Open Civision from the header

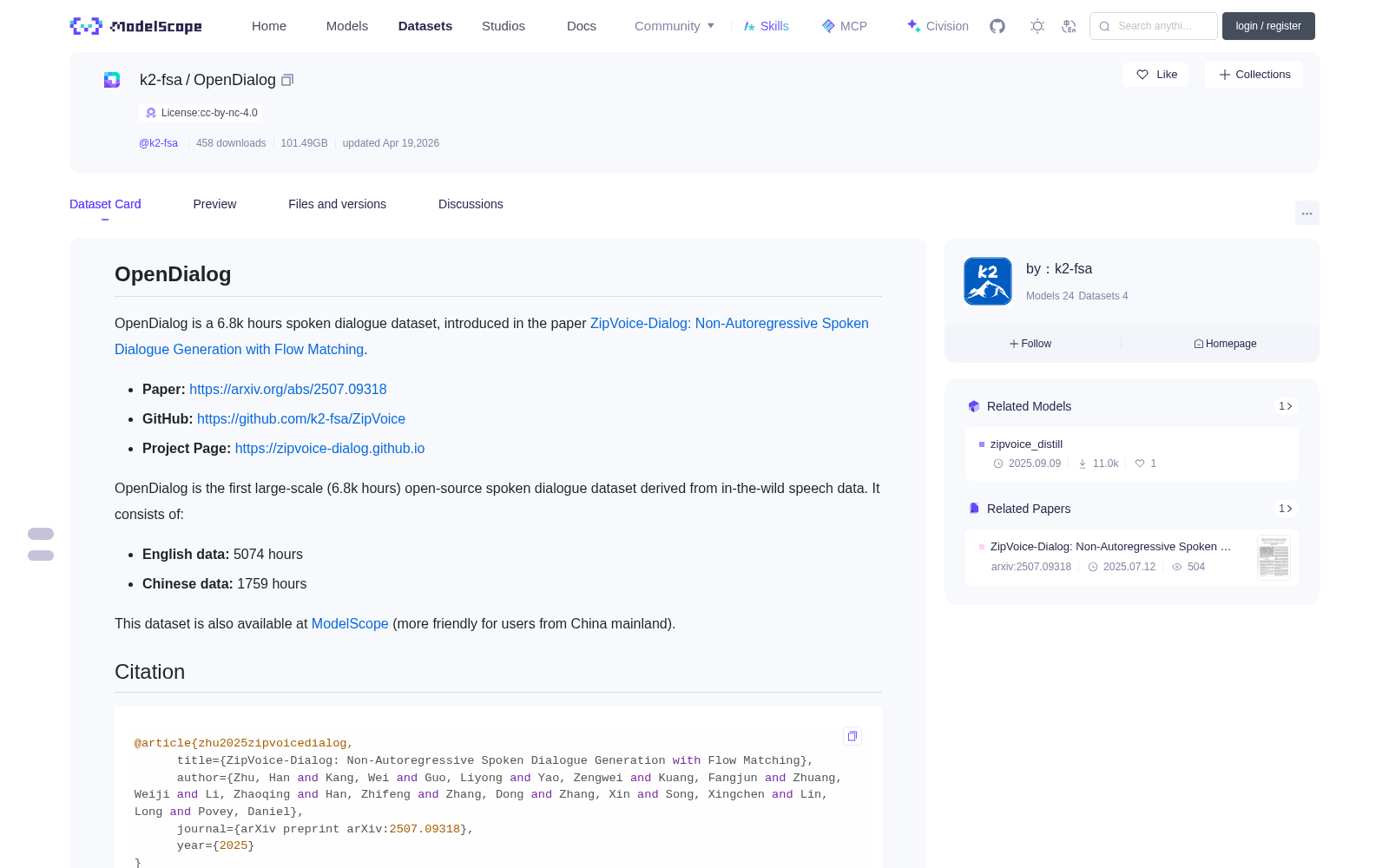coord(938,26)
